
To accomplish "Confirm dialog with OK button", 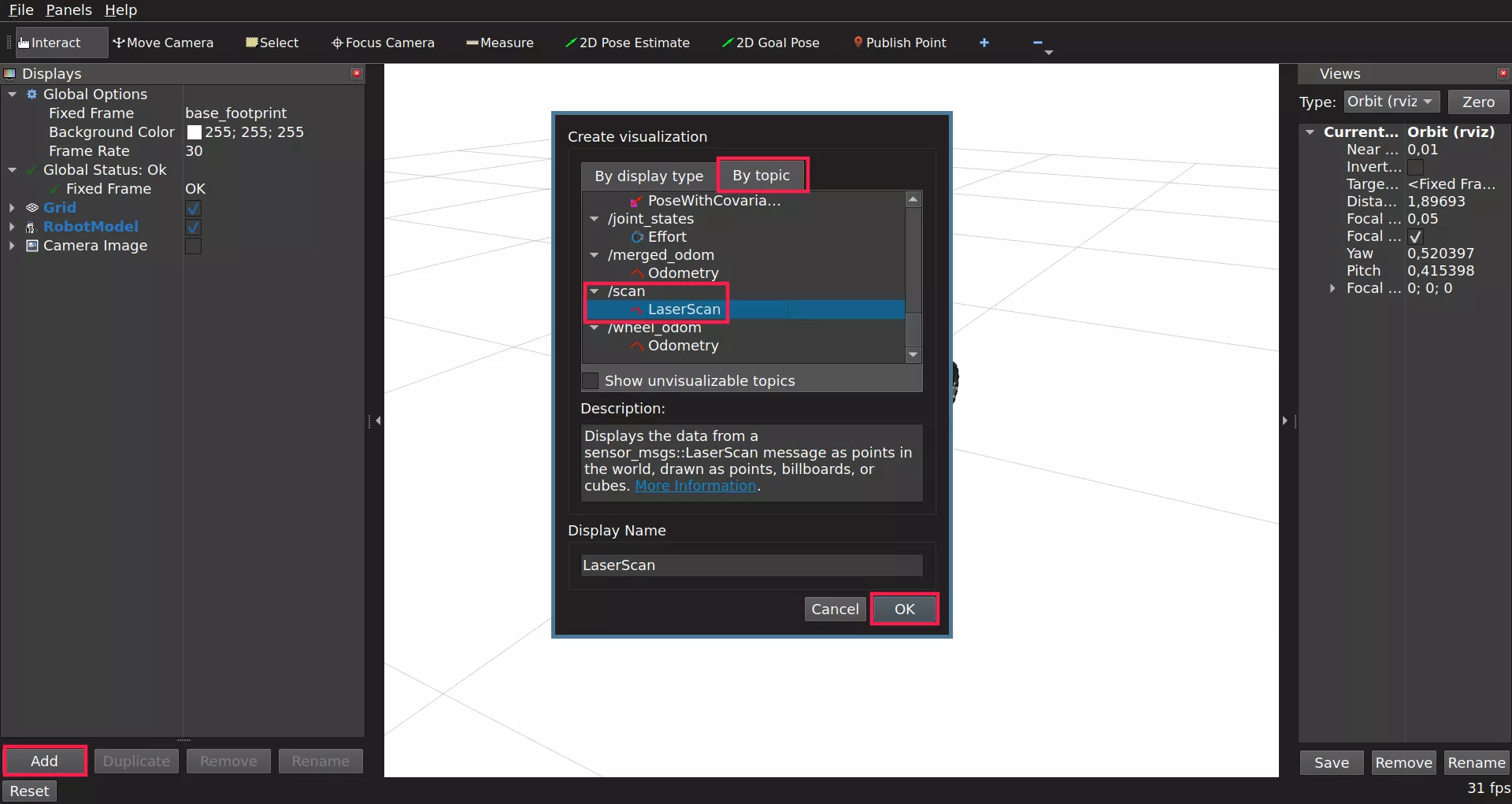I will 904,609.
